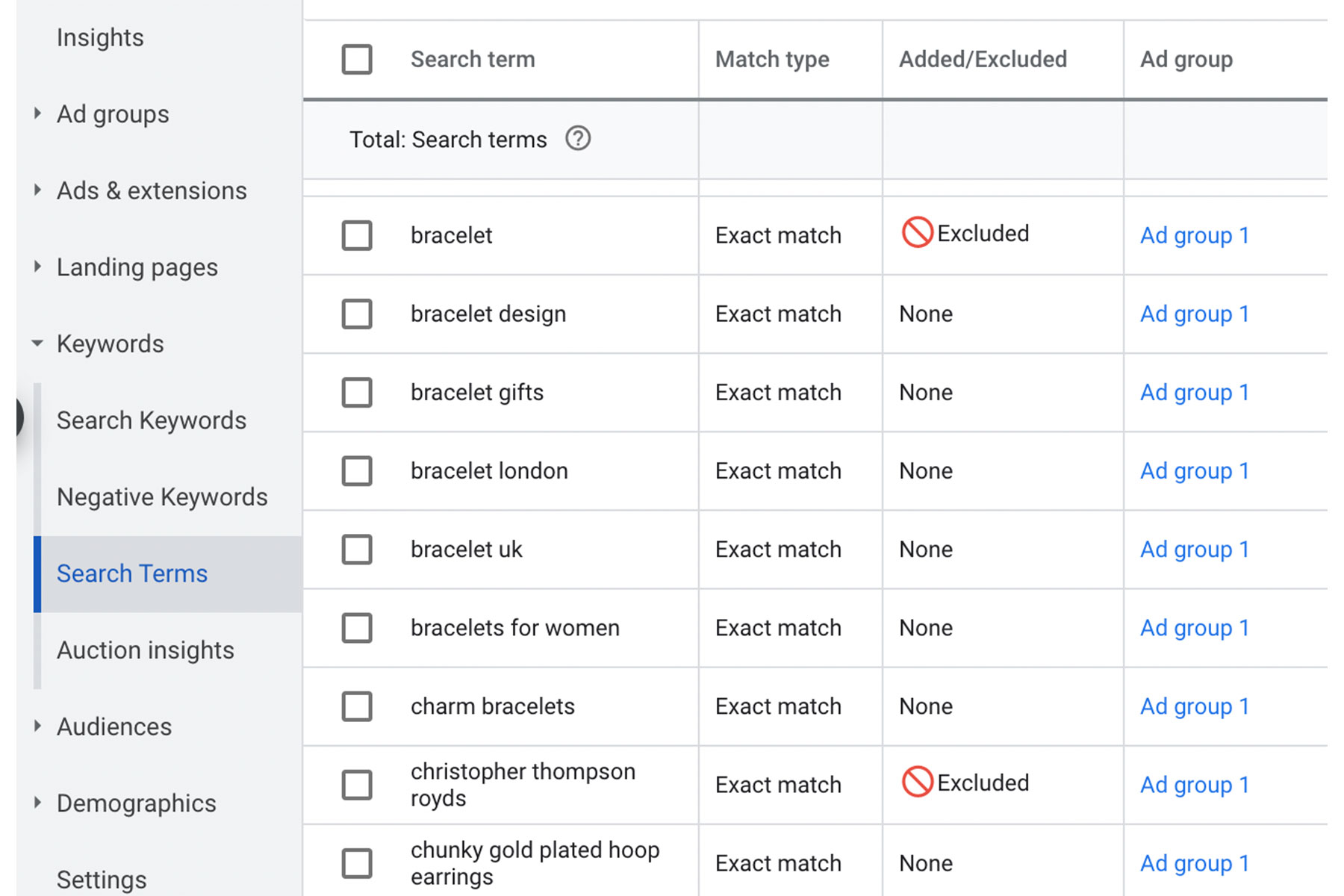Image resolution: width=1344 pixels, height=896 pixels.
Task: Click 'Excluded' text in the bracelet row
Action: [983, 233]
